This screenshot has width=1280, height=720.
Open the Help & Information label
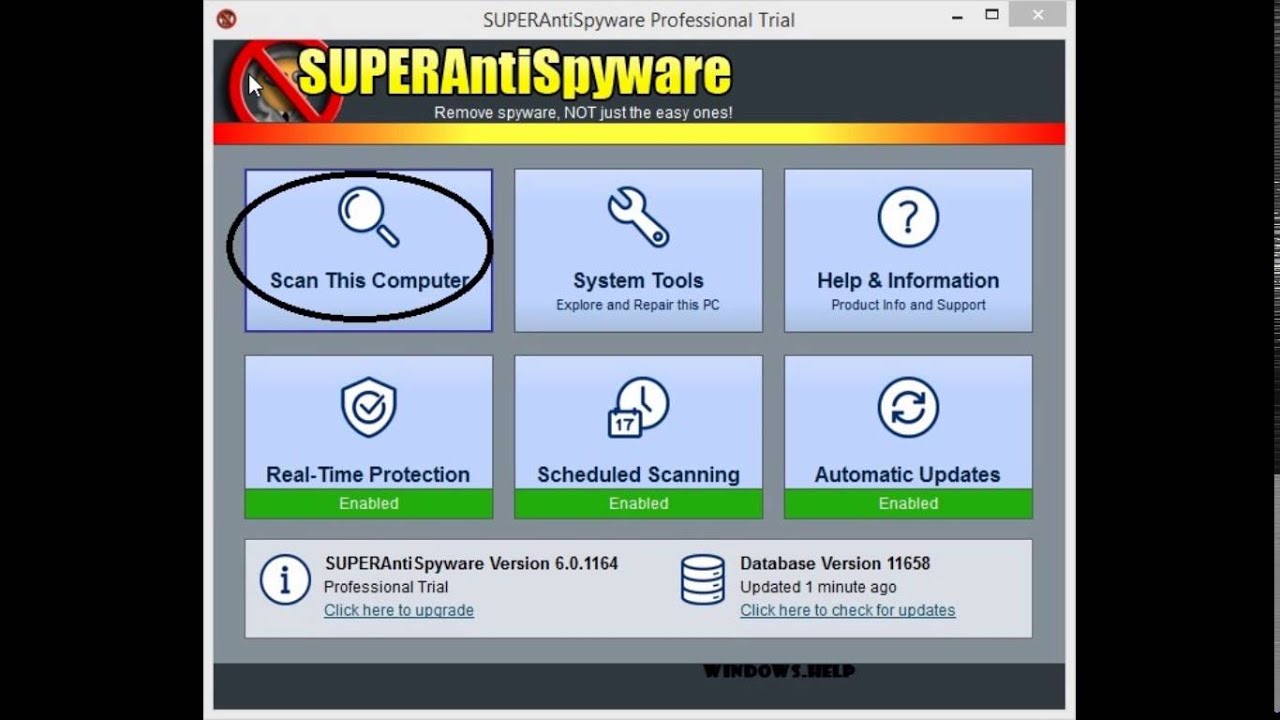[x=908, y=281]
